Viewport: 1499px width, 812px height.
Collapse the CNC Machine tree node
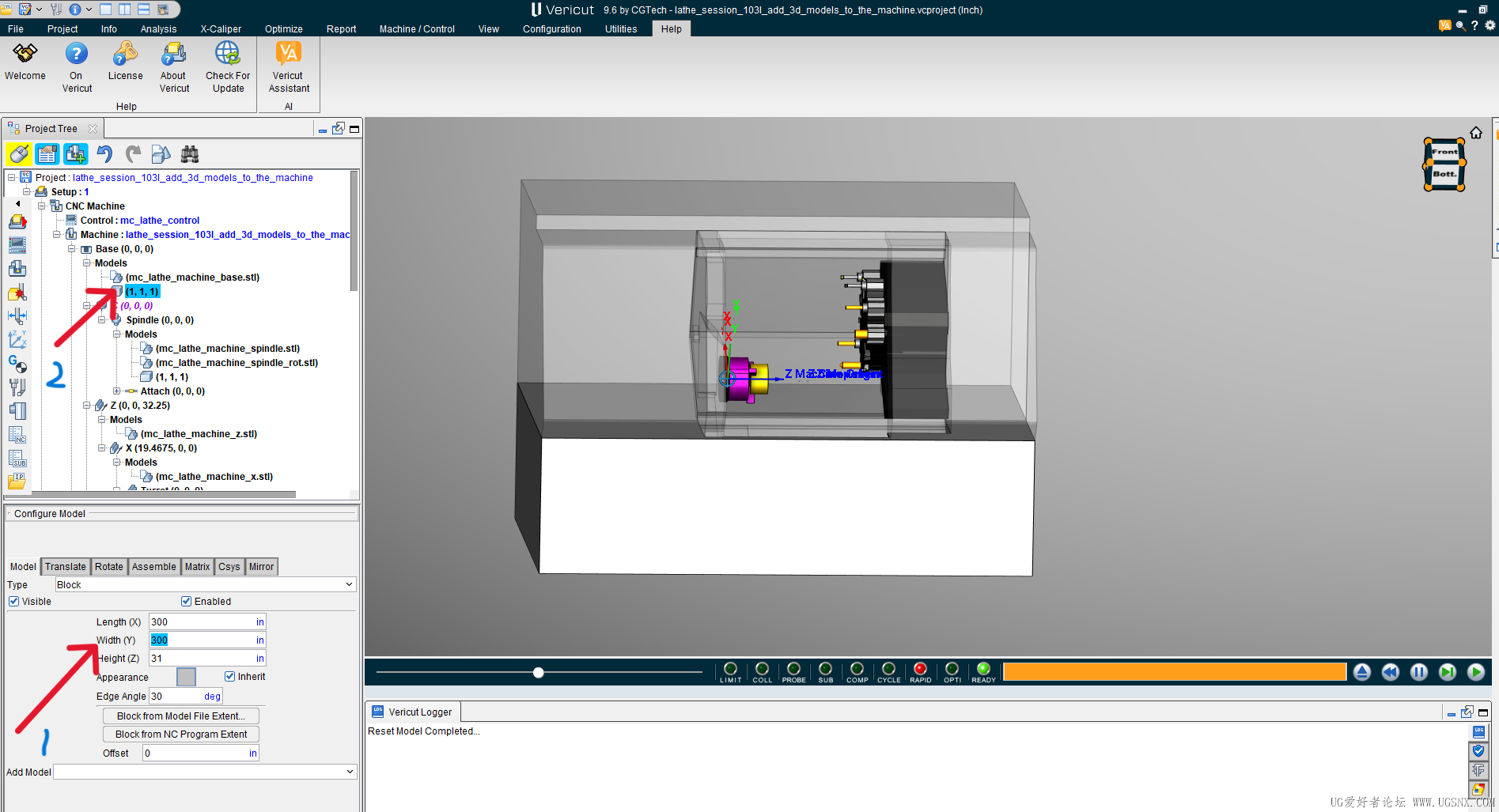42,206
